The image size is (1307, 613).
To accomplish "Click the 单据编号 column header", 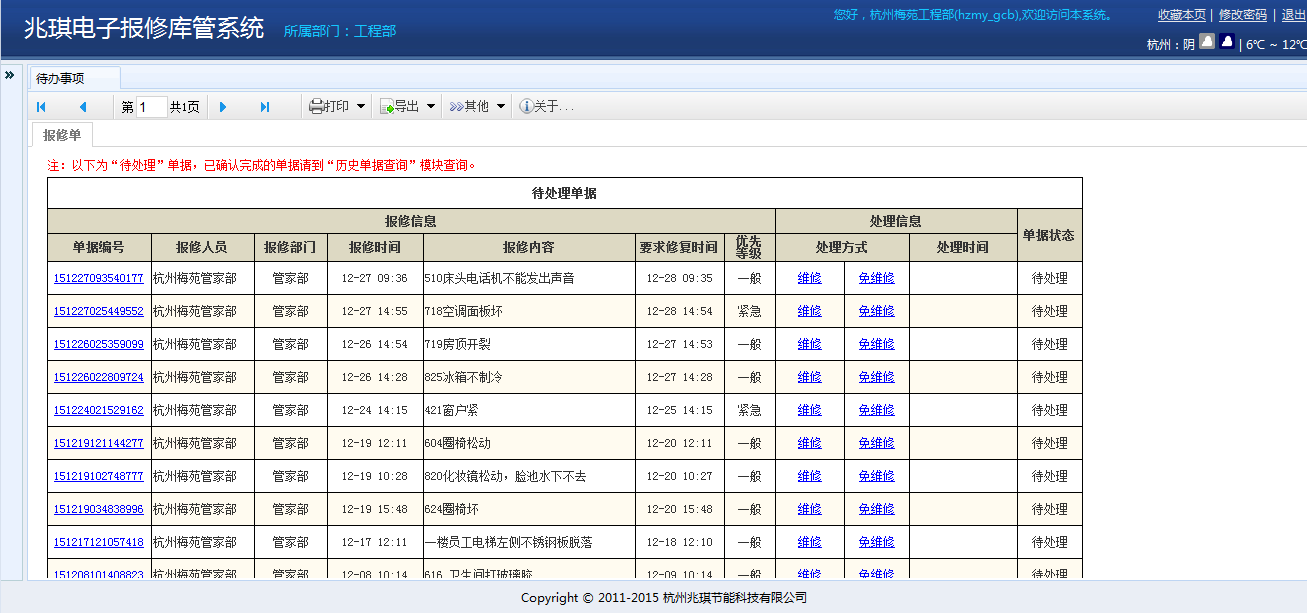I will click(x=99, y=247).
